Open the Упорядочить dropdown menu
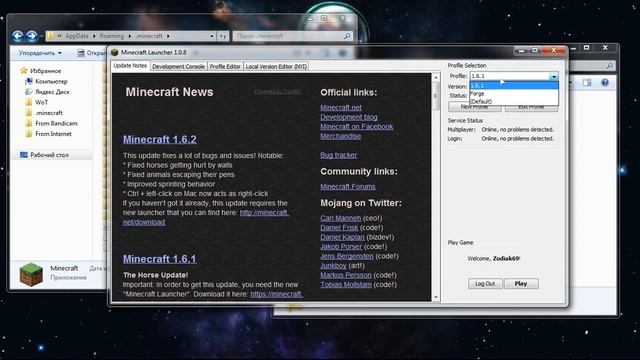This screenshot has width=640, height=360. coord(40,53)
